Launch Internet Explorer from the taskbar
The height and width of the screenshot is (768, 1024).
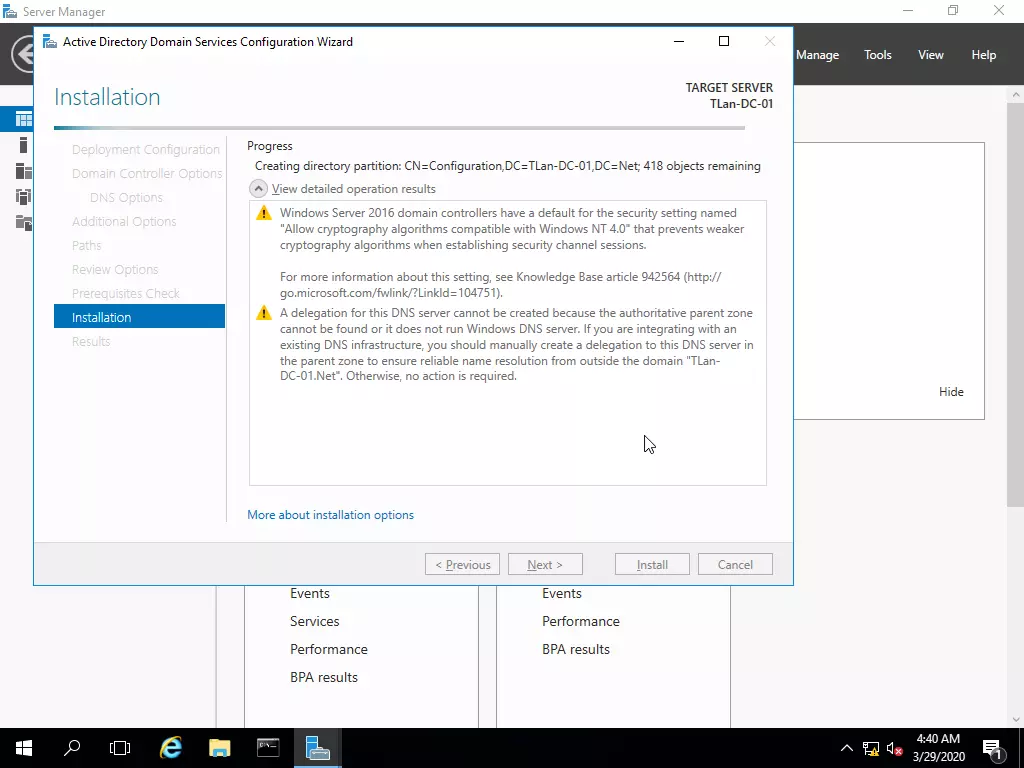point(170,748)
